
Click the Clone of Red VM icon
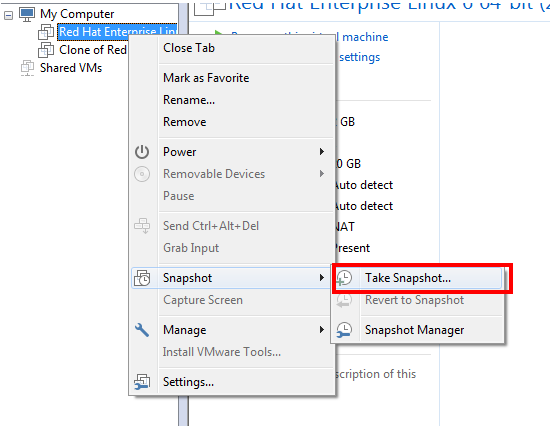(x=46, y=50)
